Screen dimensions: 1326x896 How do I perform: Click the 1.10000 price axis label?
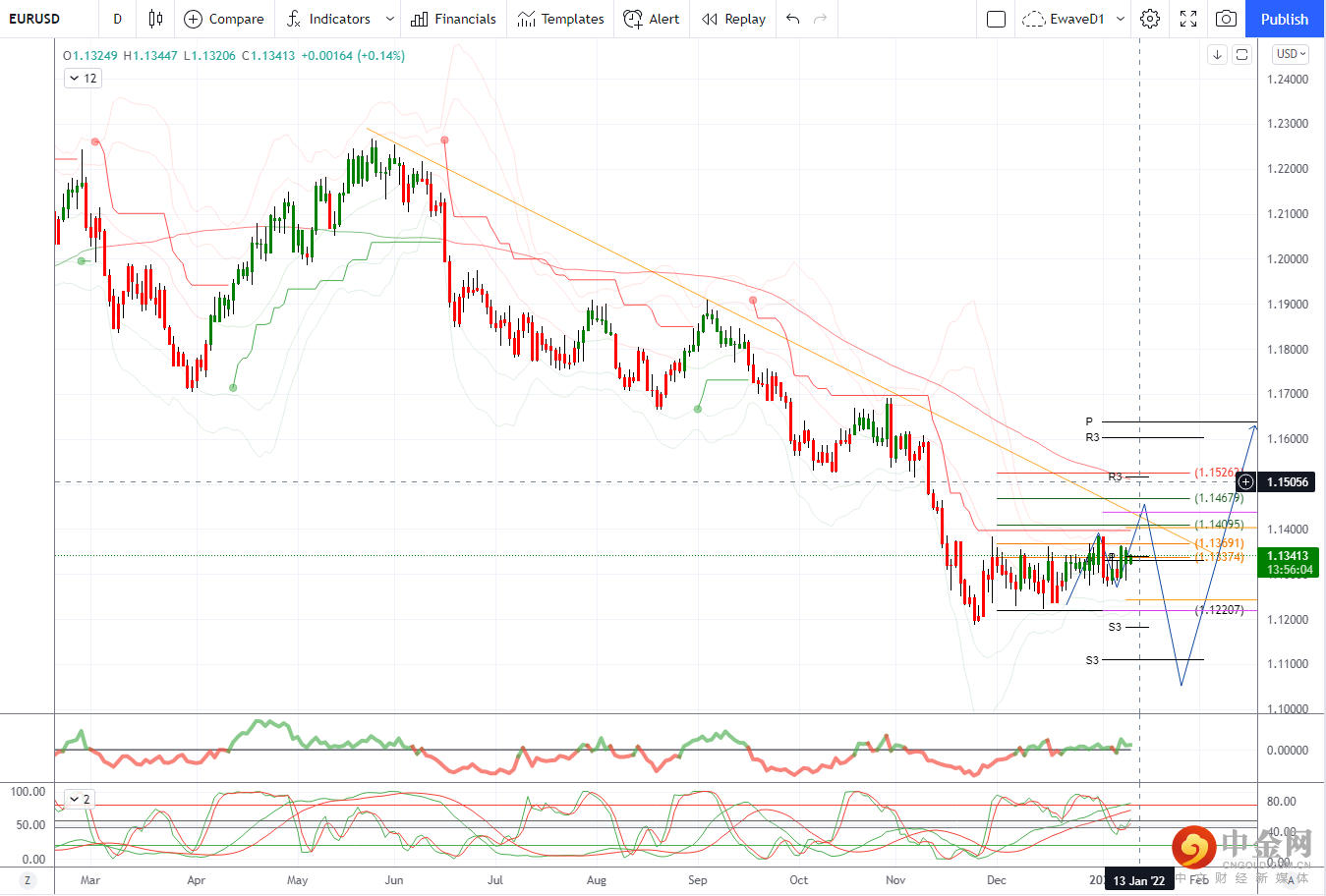[x=1288, y=709]
